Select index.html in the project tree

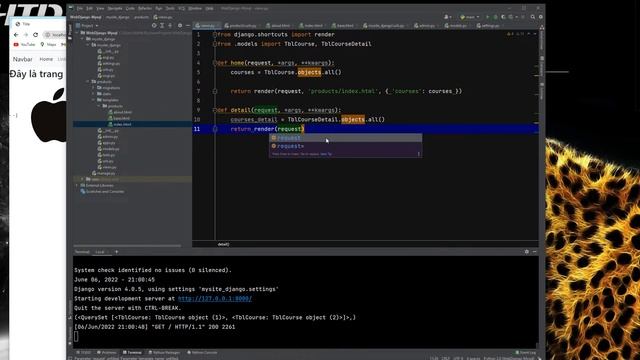pos(122,124)
